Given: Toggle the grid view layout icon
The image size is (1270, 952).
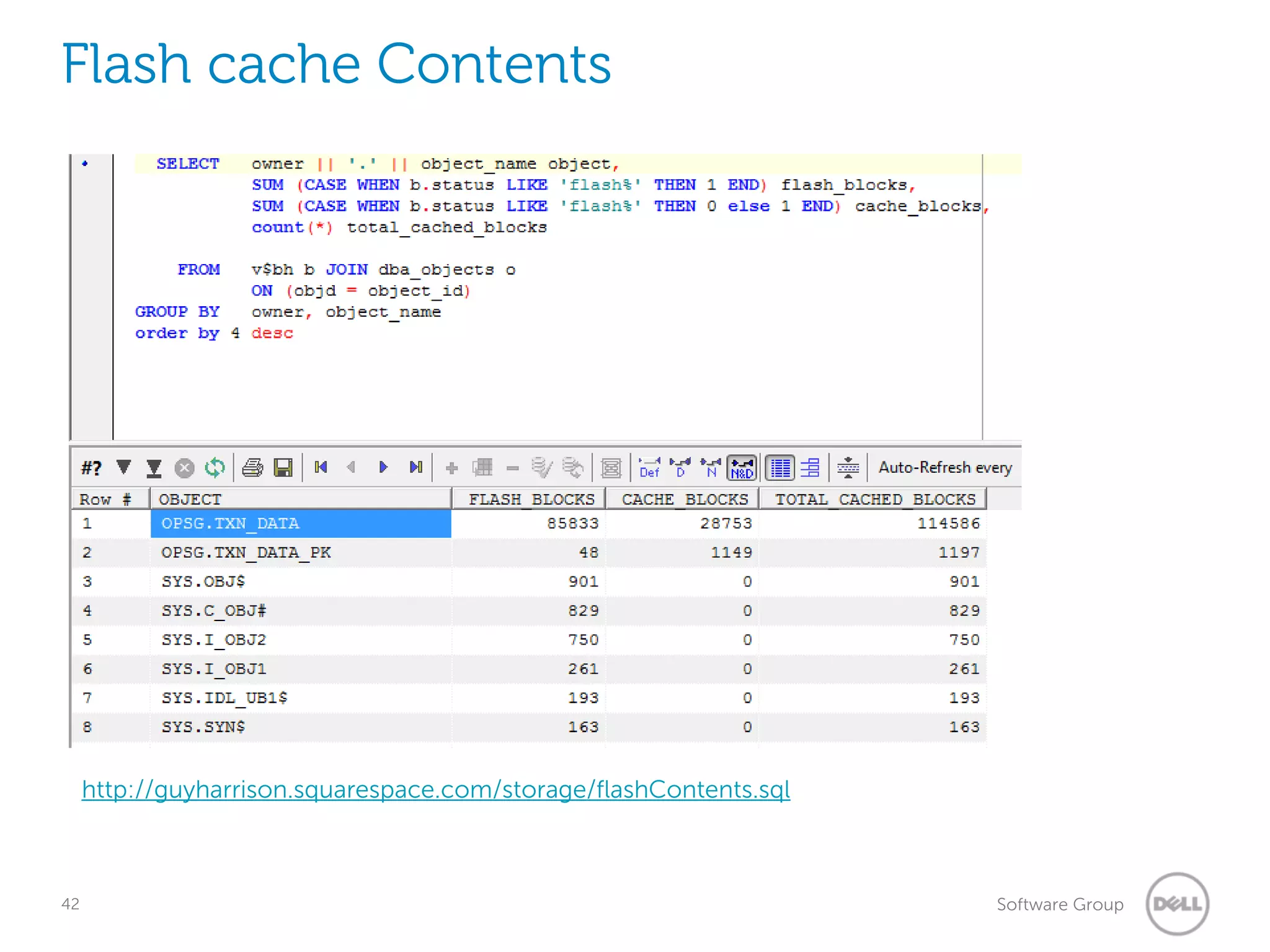Looking at the screenshot, I should [780, 467].
